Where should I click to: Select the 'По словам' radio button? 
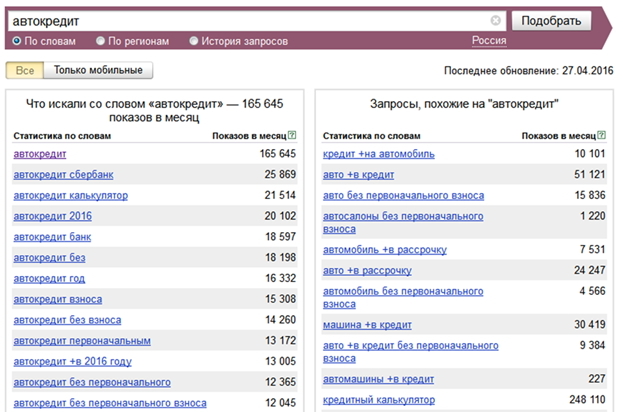(17, 41)
